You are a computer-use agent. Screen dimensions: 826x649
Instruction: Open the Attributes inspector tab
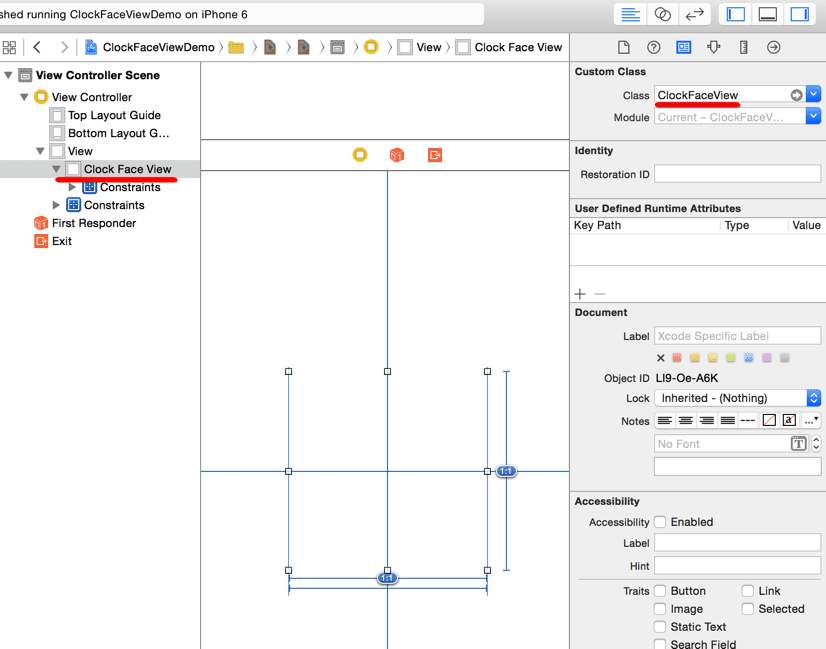pyautogui.click(x=714, y=47)
